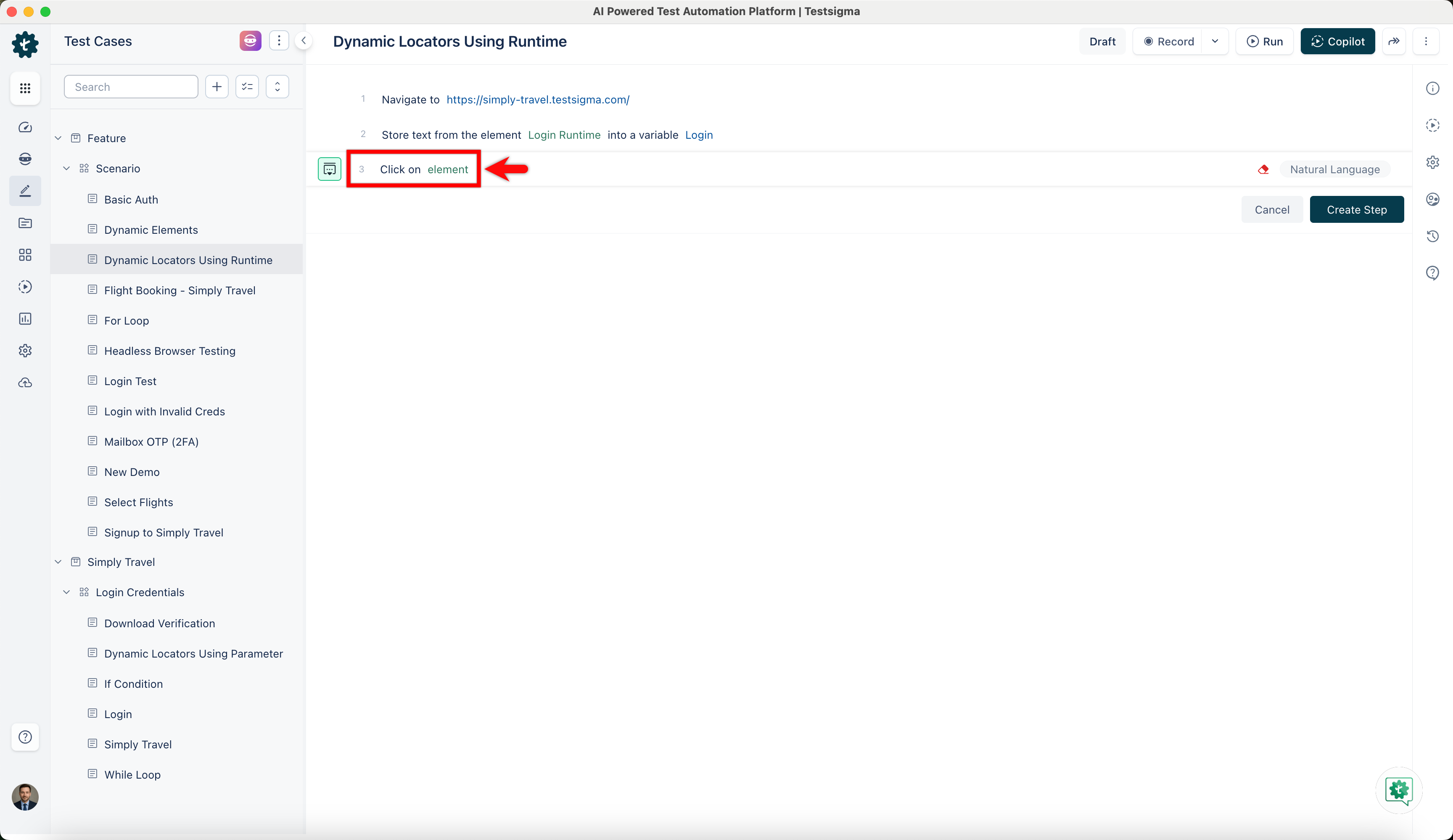Run the test case
This screenshot has width=1453, height=840.
pyautogui.click(x=1265, y=41)
